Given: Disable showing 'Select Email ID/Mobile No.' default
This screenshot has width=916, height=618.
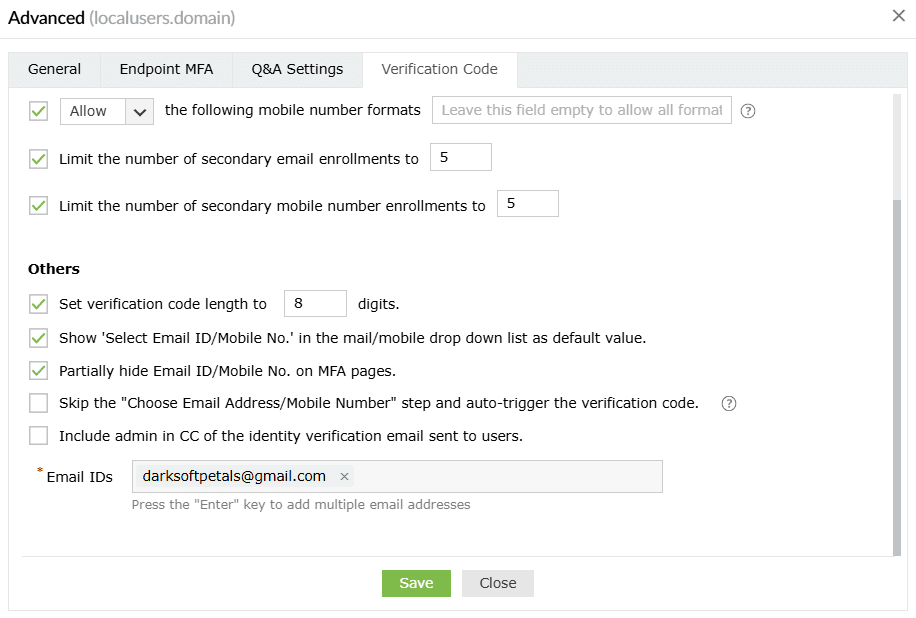Looking at the screenshot, I should 38,337.
